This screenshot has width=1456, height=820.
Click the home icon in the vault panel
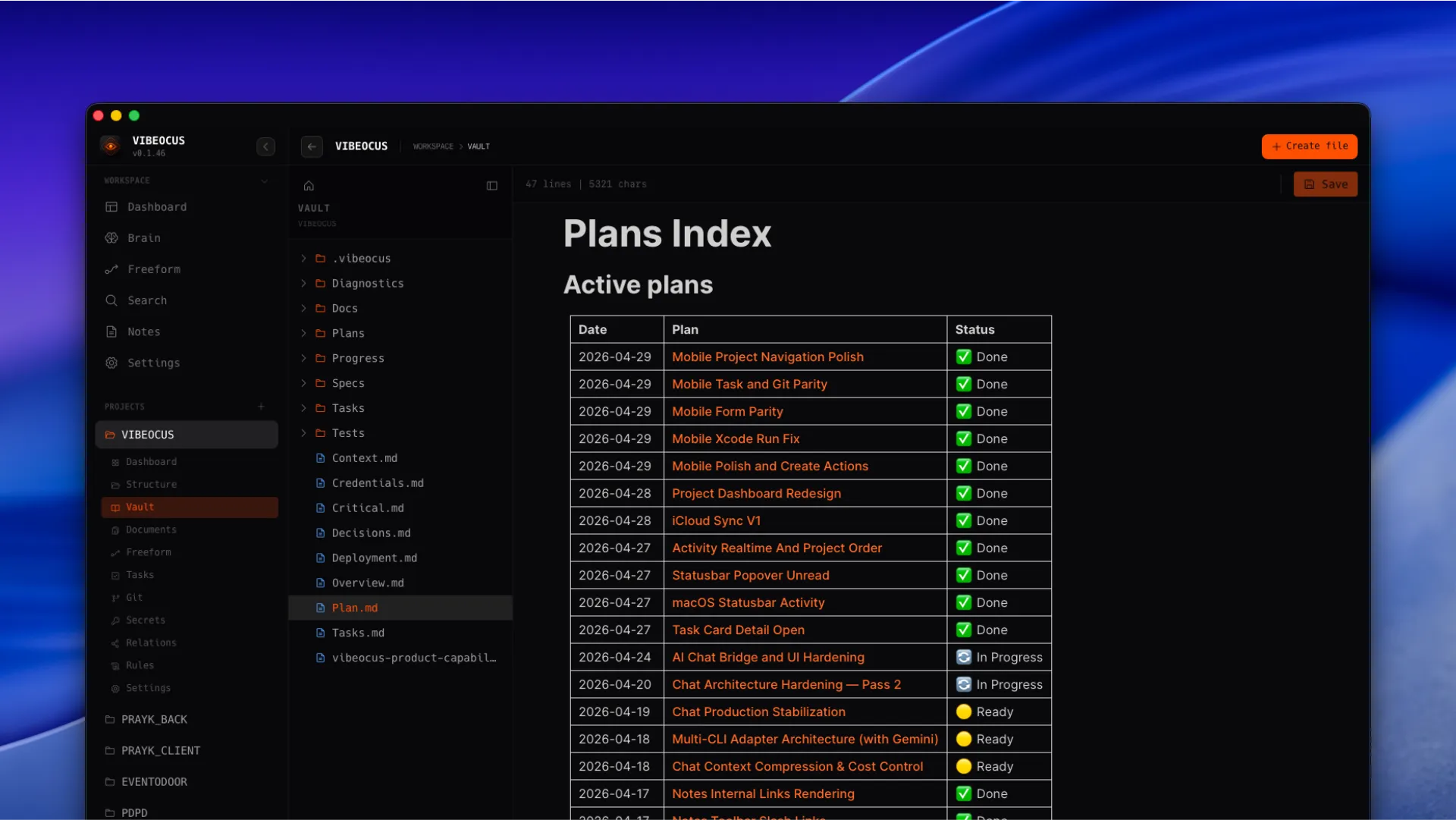(309, 186)
